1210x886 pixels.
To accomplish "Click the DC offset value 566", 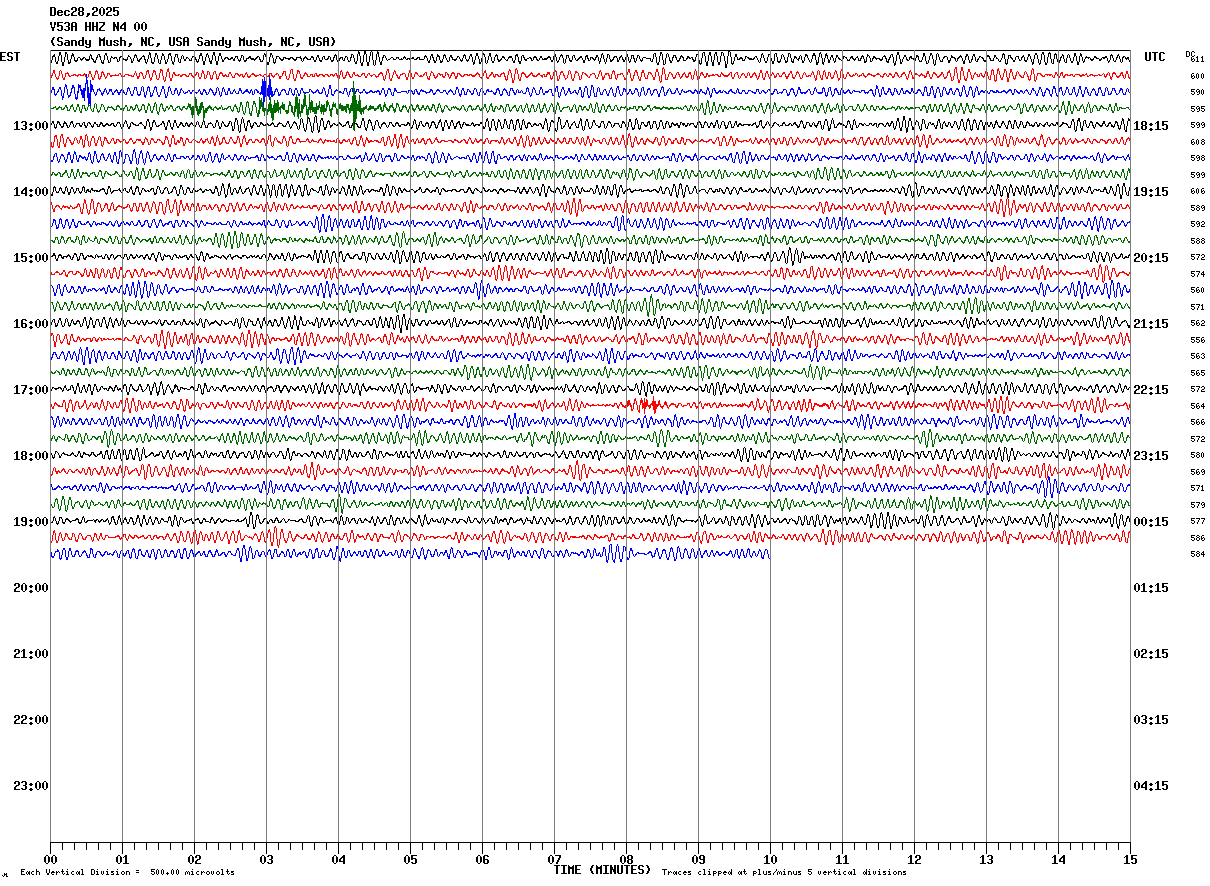I will [1197, 422].
